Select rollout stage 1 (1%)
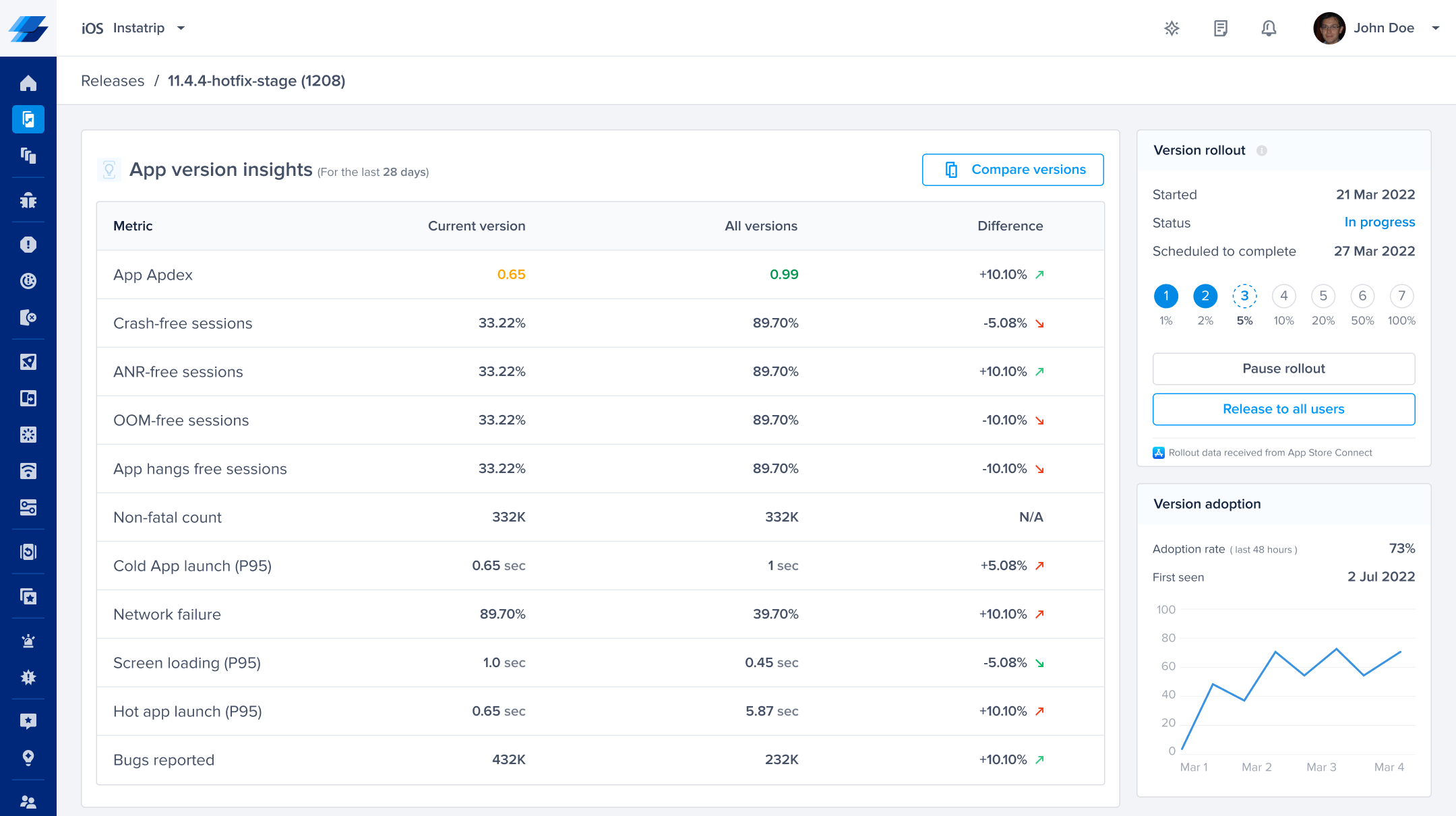1456x816 pixels. tap(1166, 296)
